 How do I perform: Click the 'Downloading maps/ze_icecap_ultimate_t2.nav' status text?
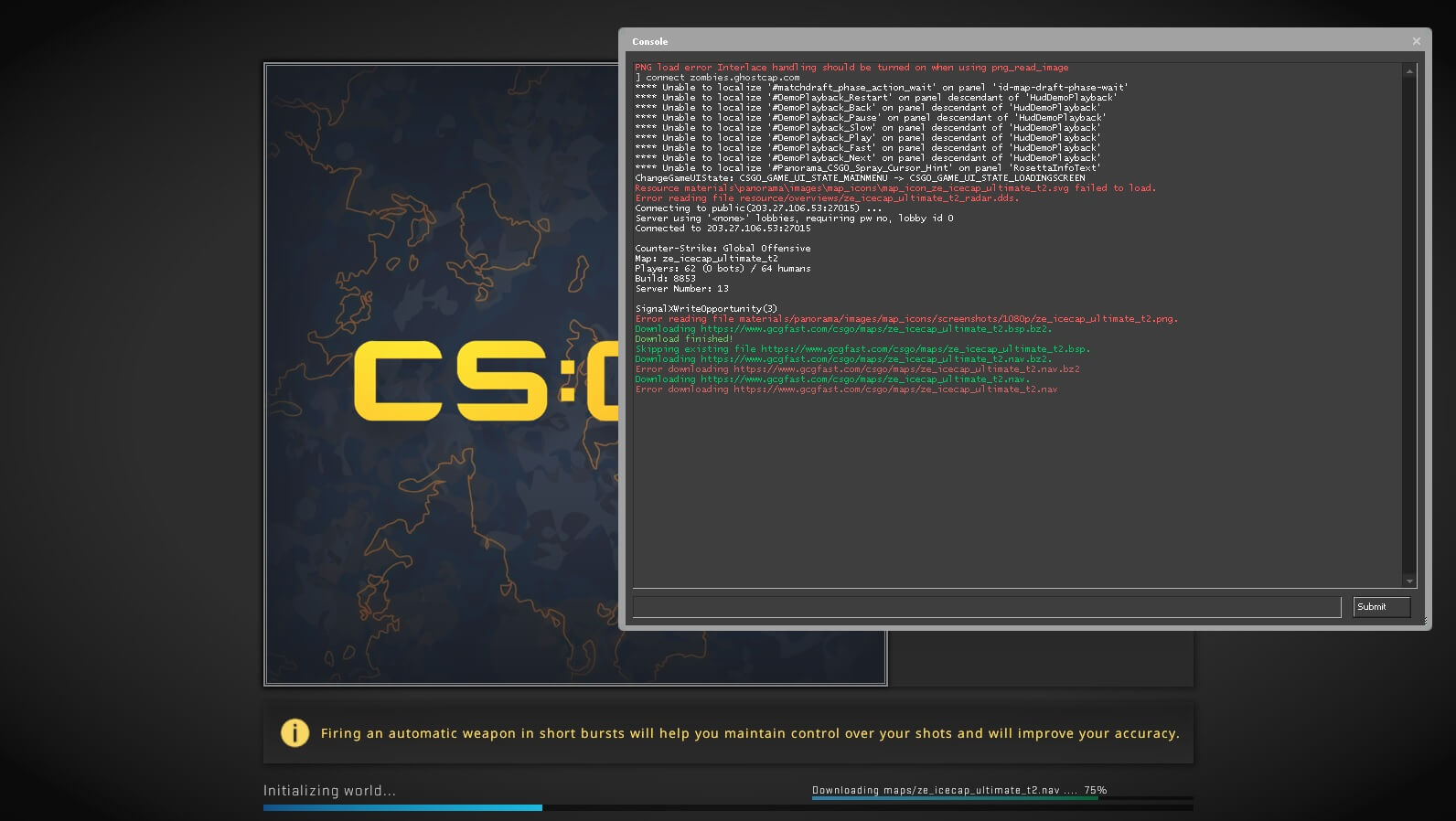click(x=959, y=790)
